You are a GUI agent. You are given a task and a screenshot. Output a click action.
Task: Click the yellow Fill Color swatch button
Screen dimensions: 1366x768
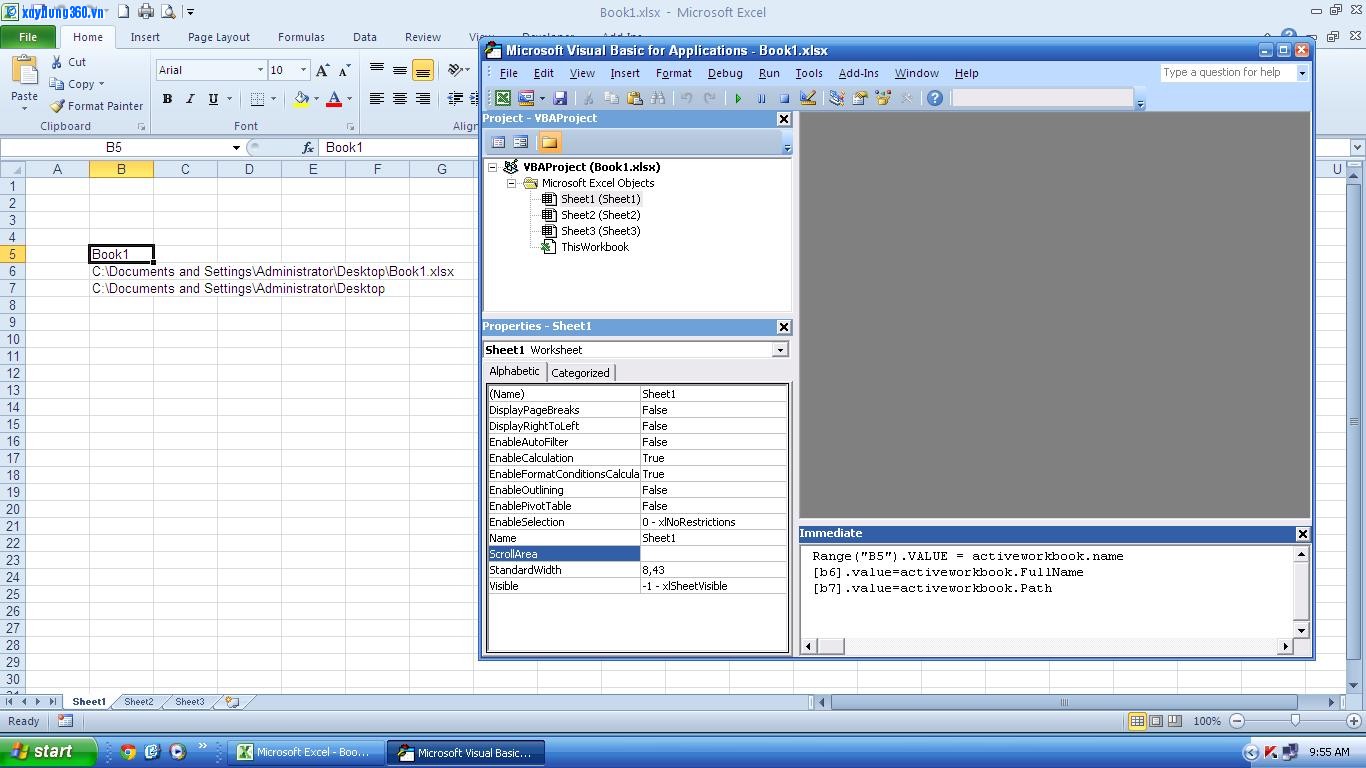(x=301, y=99)
